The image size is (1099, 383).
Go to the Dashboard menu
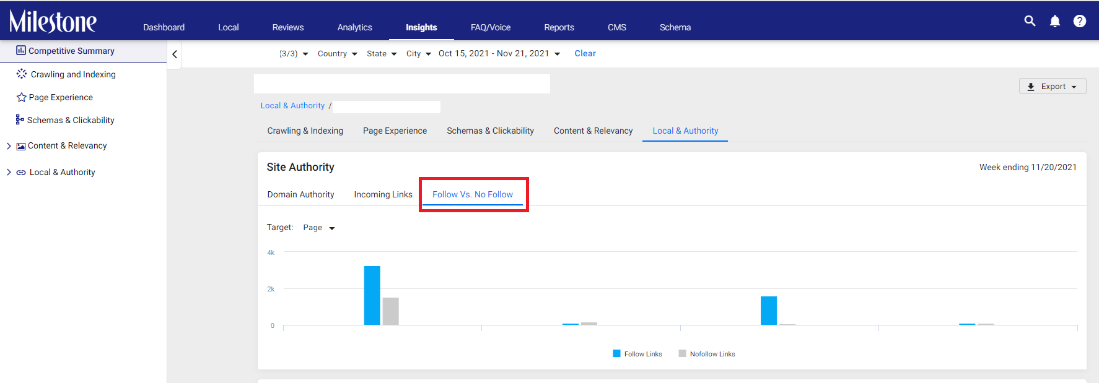(x=164, y=27)
